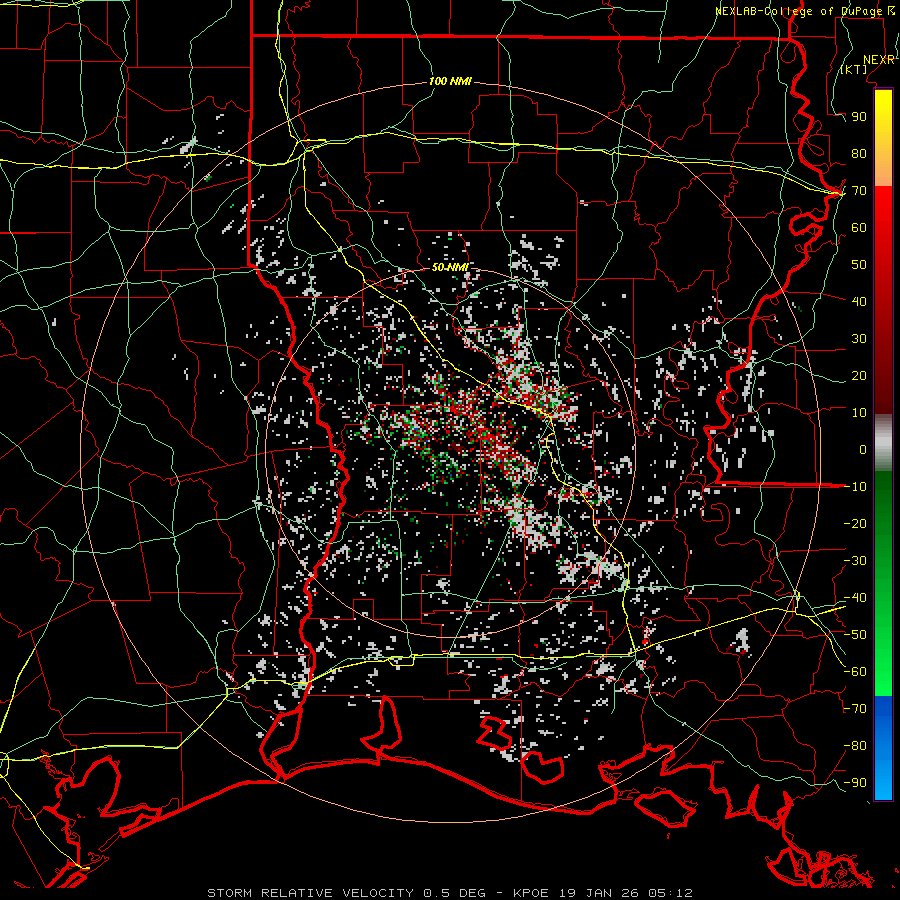Click the 50 NMI range ring label

(450, 267)
